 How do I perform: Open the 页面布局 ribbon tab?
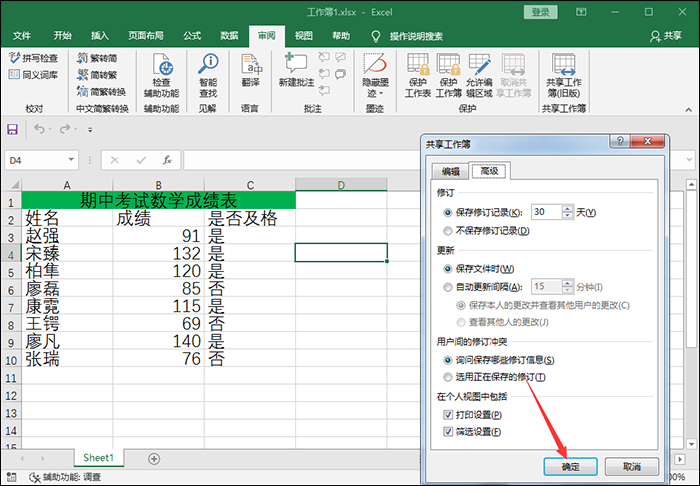pyautogui.click(x=145, y=35)
